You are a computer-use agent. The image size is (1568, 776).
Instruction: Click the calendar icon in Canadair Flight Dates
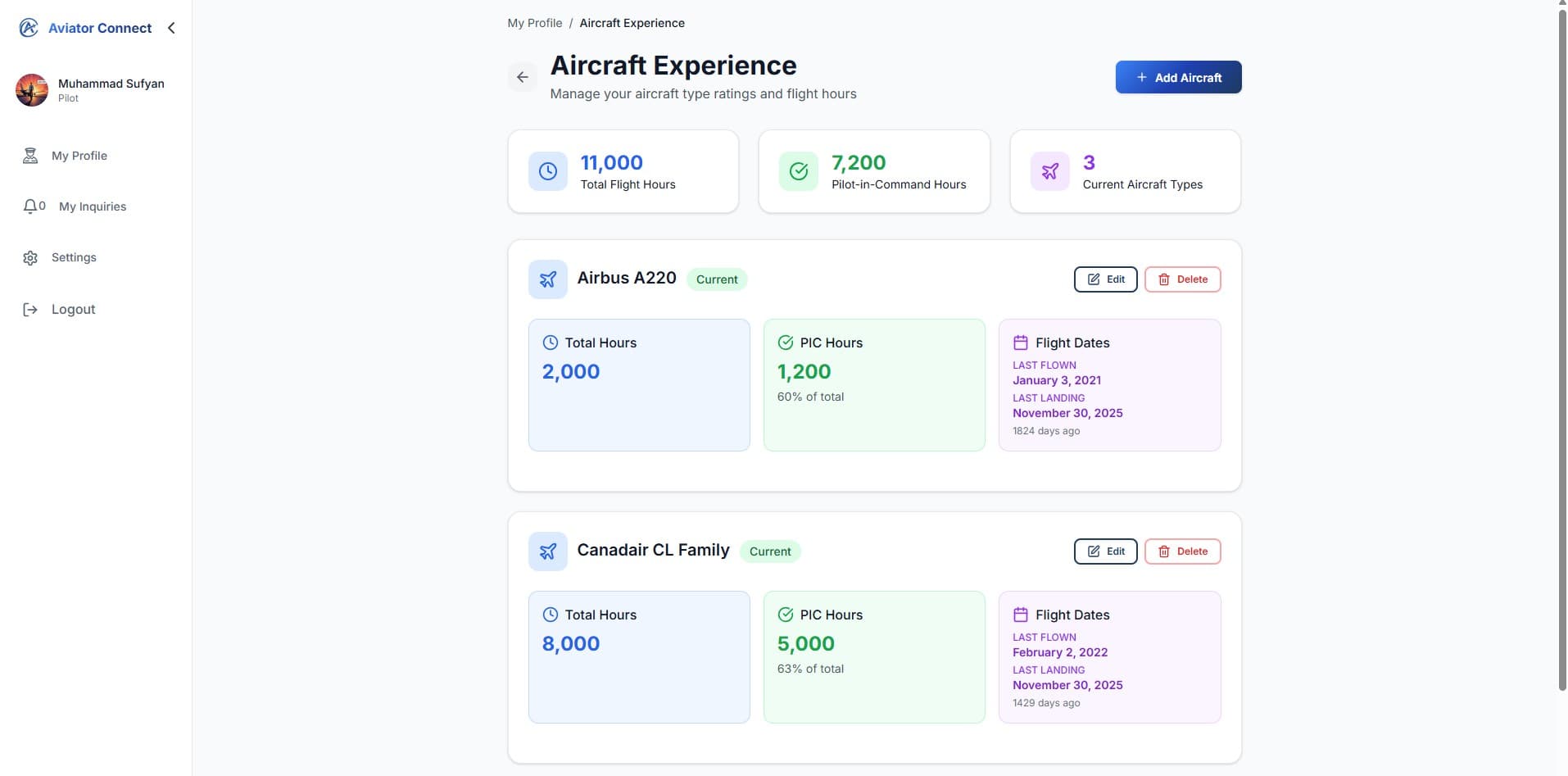[1021, 614]
